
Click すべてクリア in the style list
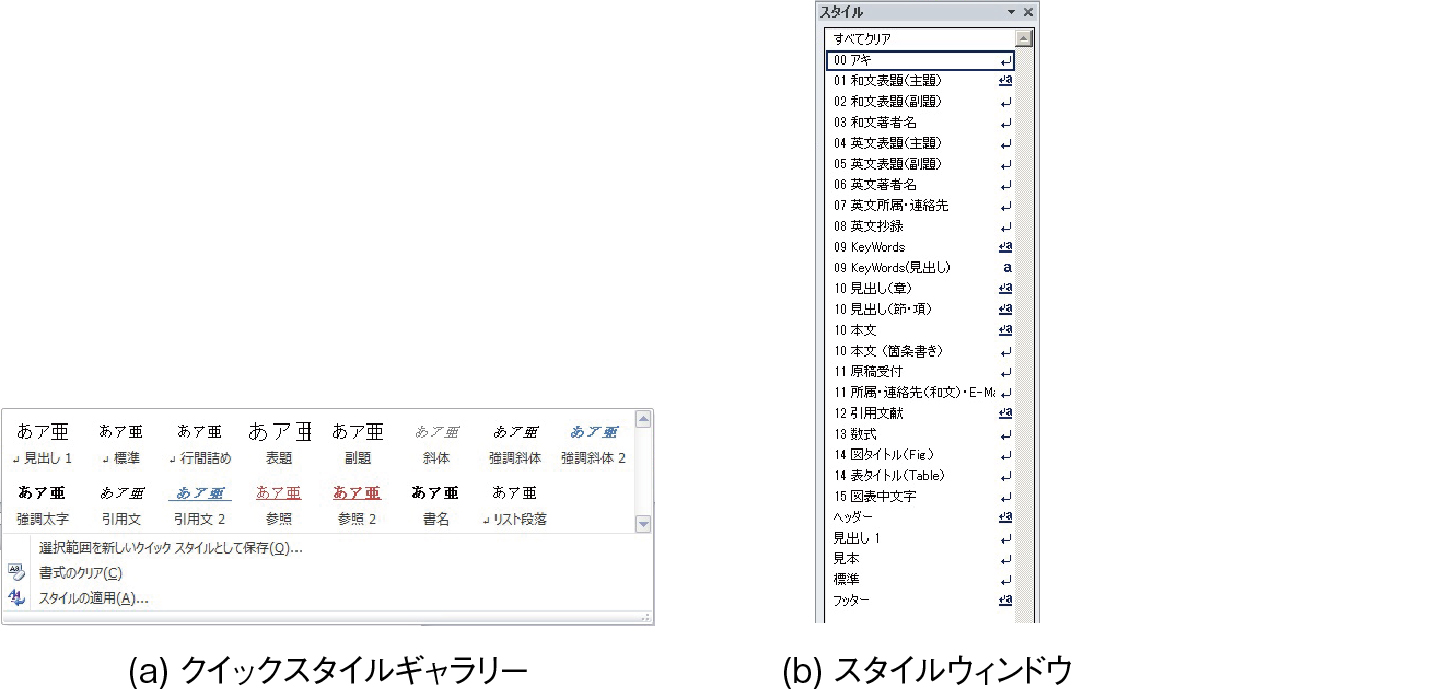920,39
